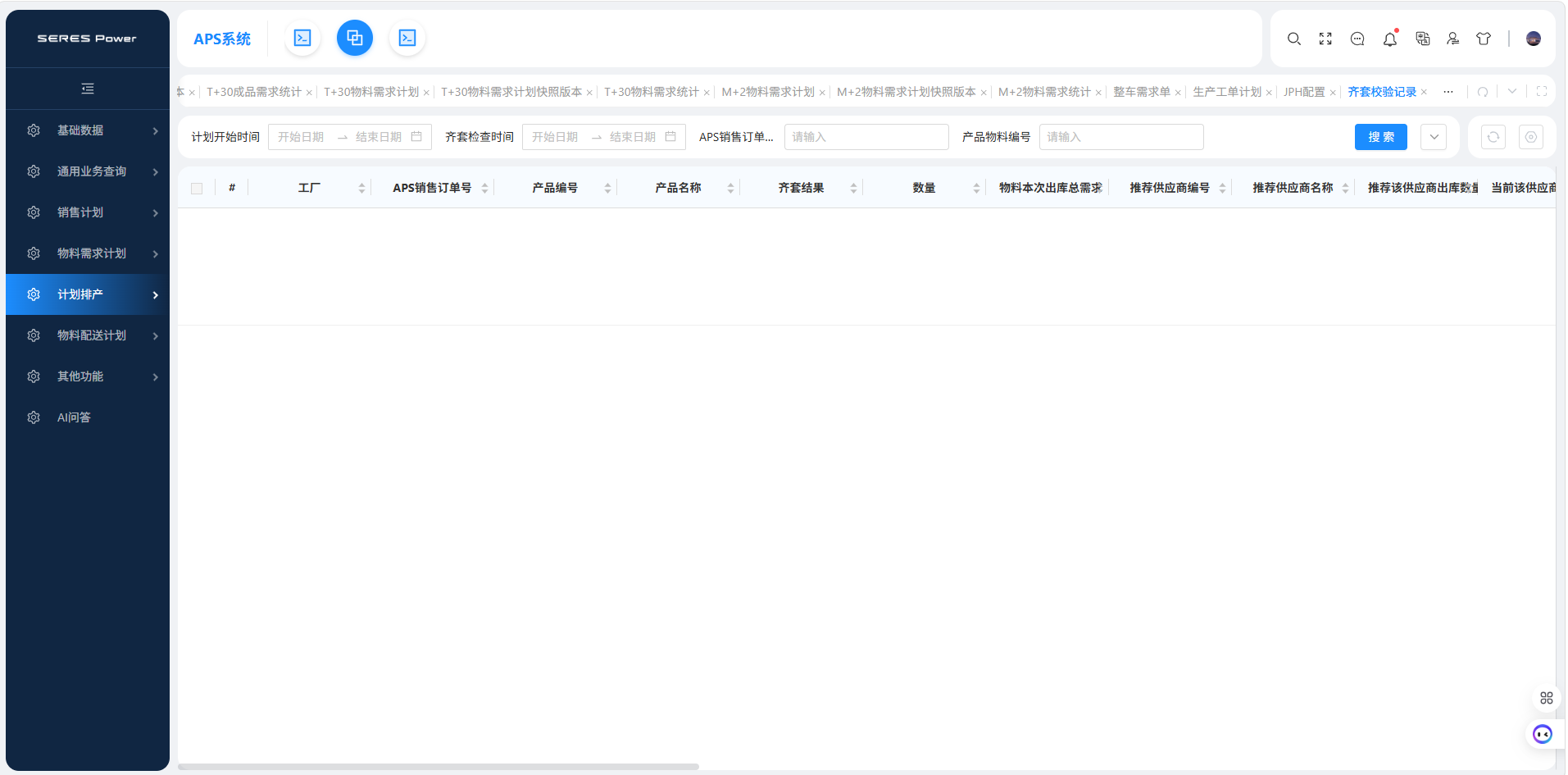Collapse the sidebar menu toggle icon
Viewport: 1568px width, 775px height.
(x=88, y=89)
